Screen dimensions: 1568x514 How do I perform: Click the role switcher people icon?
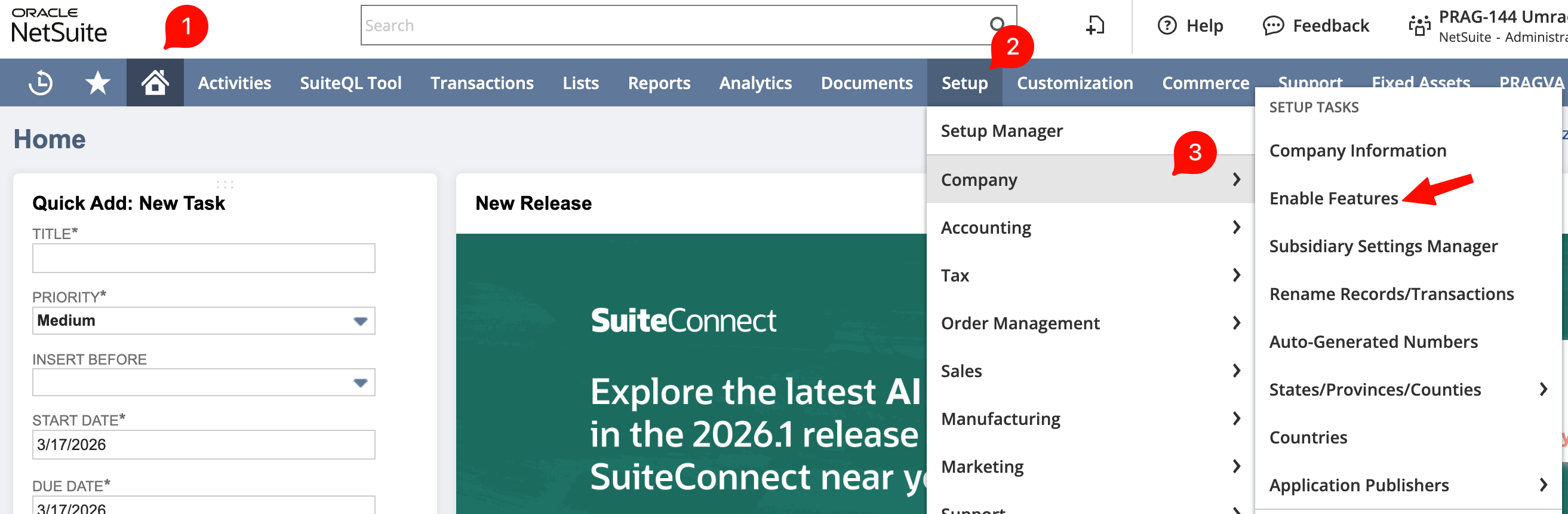point(1419,26)
